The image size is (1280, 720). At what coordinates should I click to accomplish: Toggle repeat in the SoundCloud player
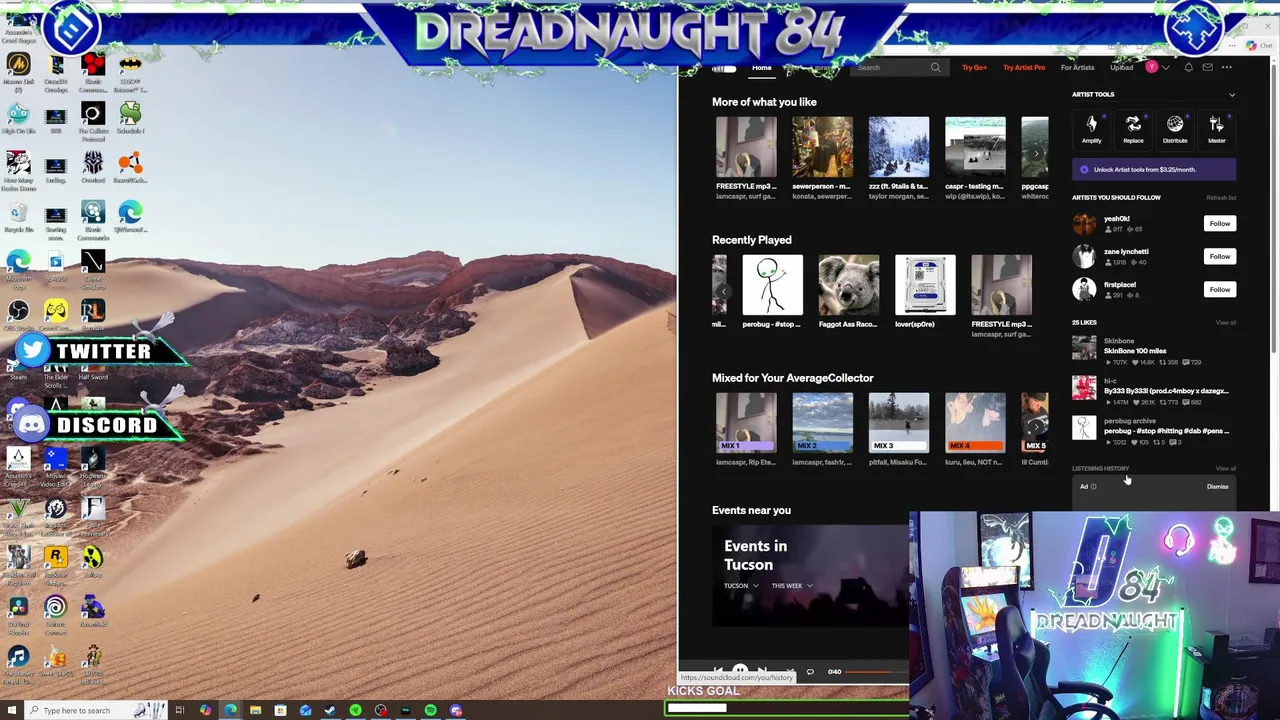coord(810,671)
